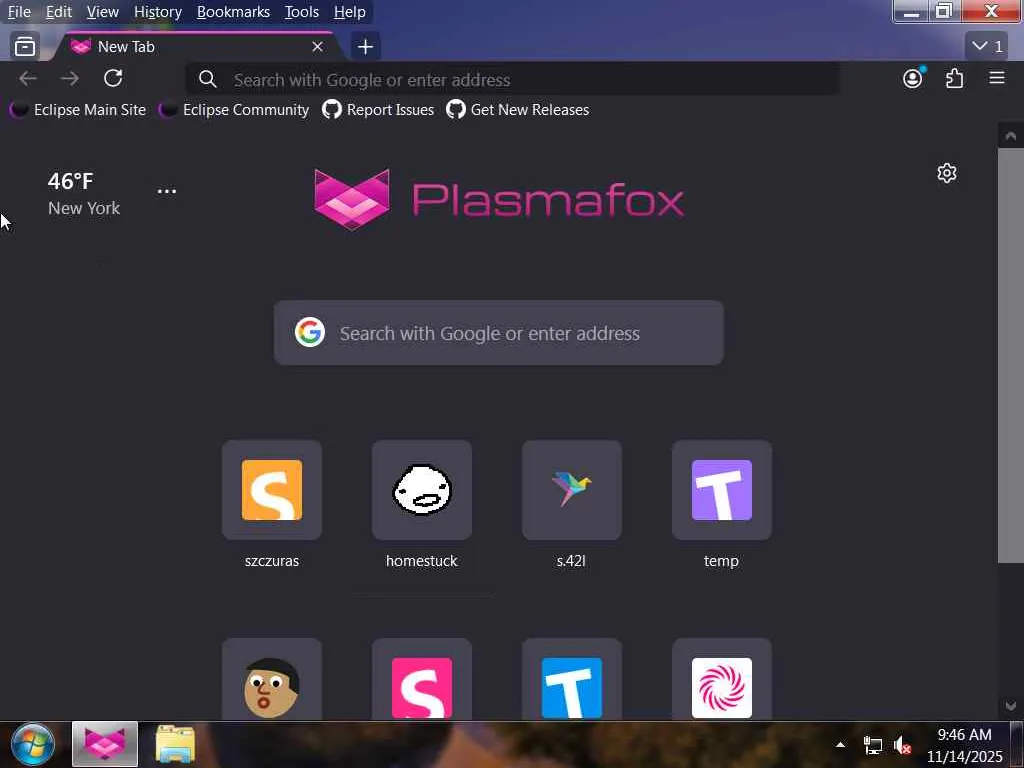Open the weather widget options menu
This screenshot has height=768, width=1024.
coord(167,191)
